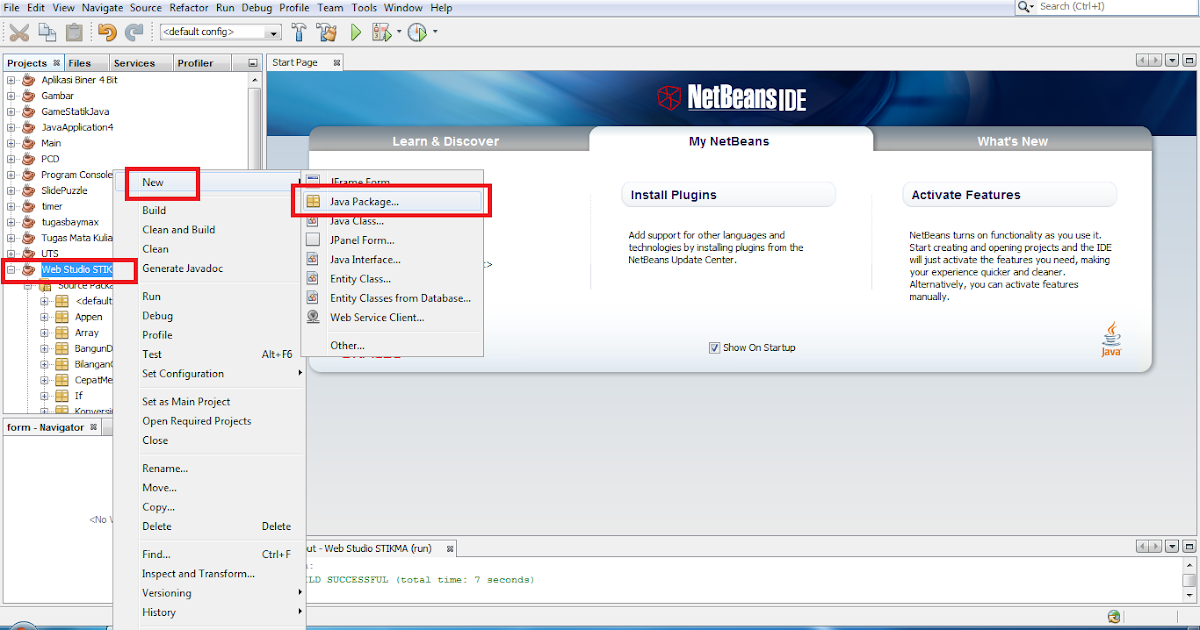
Task: Click the Undo icon
Action: click(x=107, y=31)
